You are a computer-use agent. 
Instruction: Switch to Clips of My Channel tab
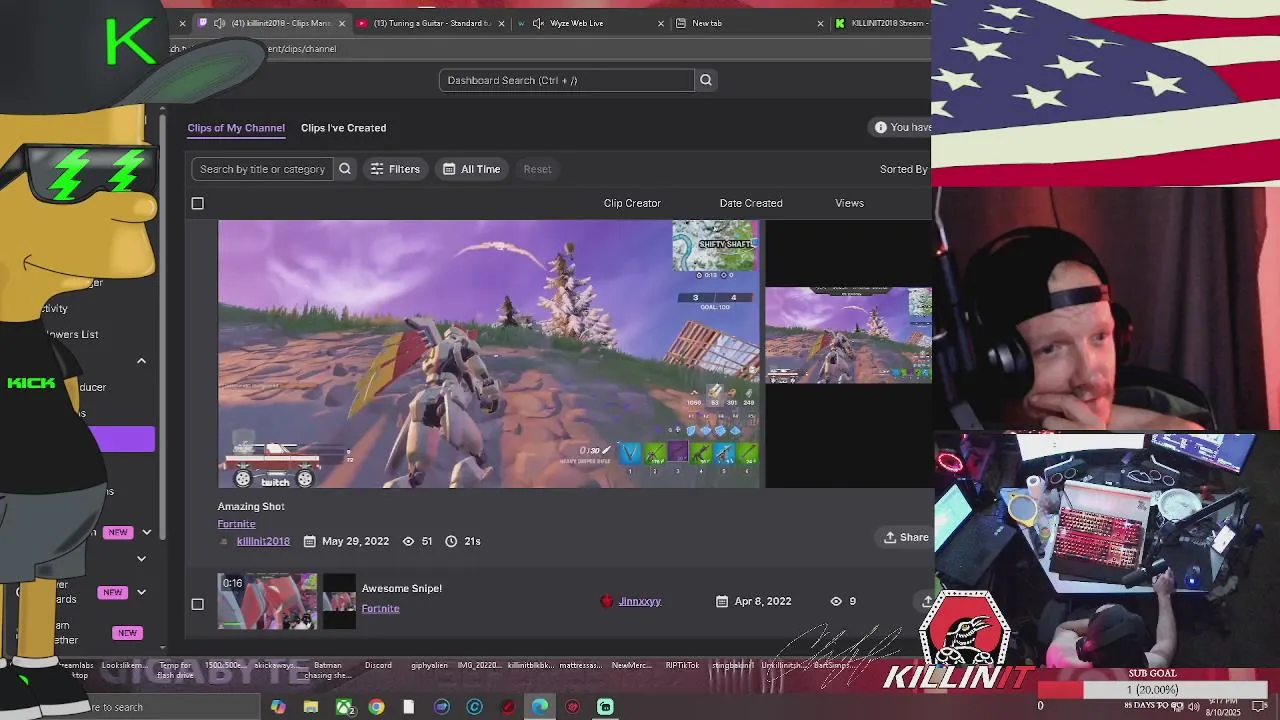click(x=236, y=128)
